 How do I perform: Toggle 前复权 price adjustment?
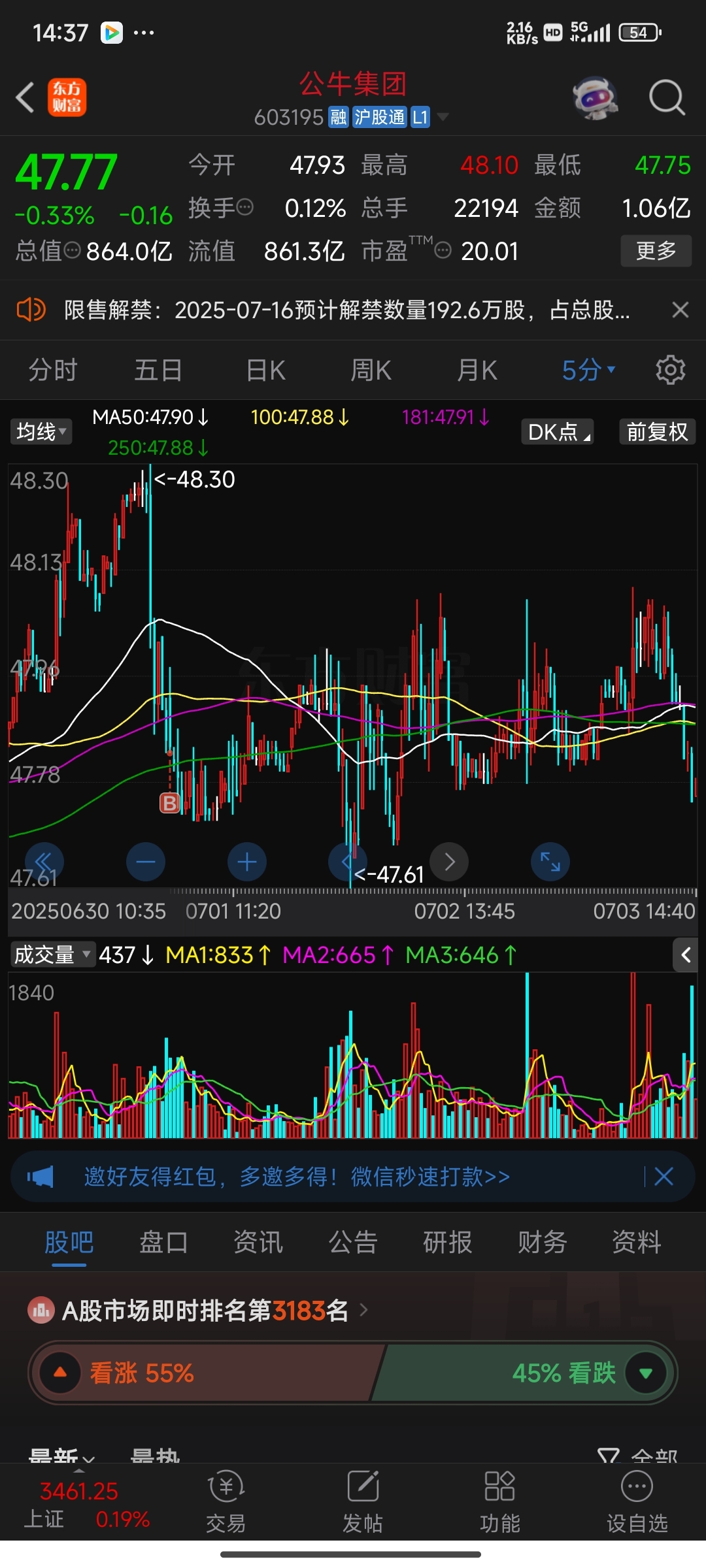click(657, 432)
